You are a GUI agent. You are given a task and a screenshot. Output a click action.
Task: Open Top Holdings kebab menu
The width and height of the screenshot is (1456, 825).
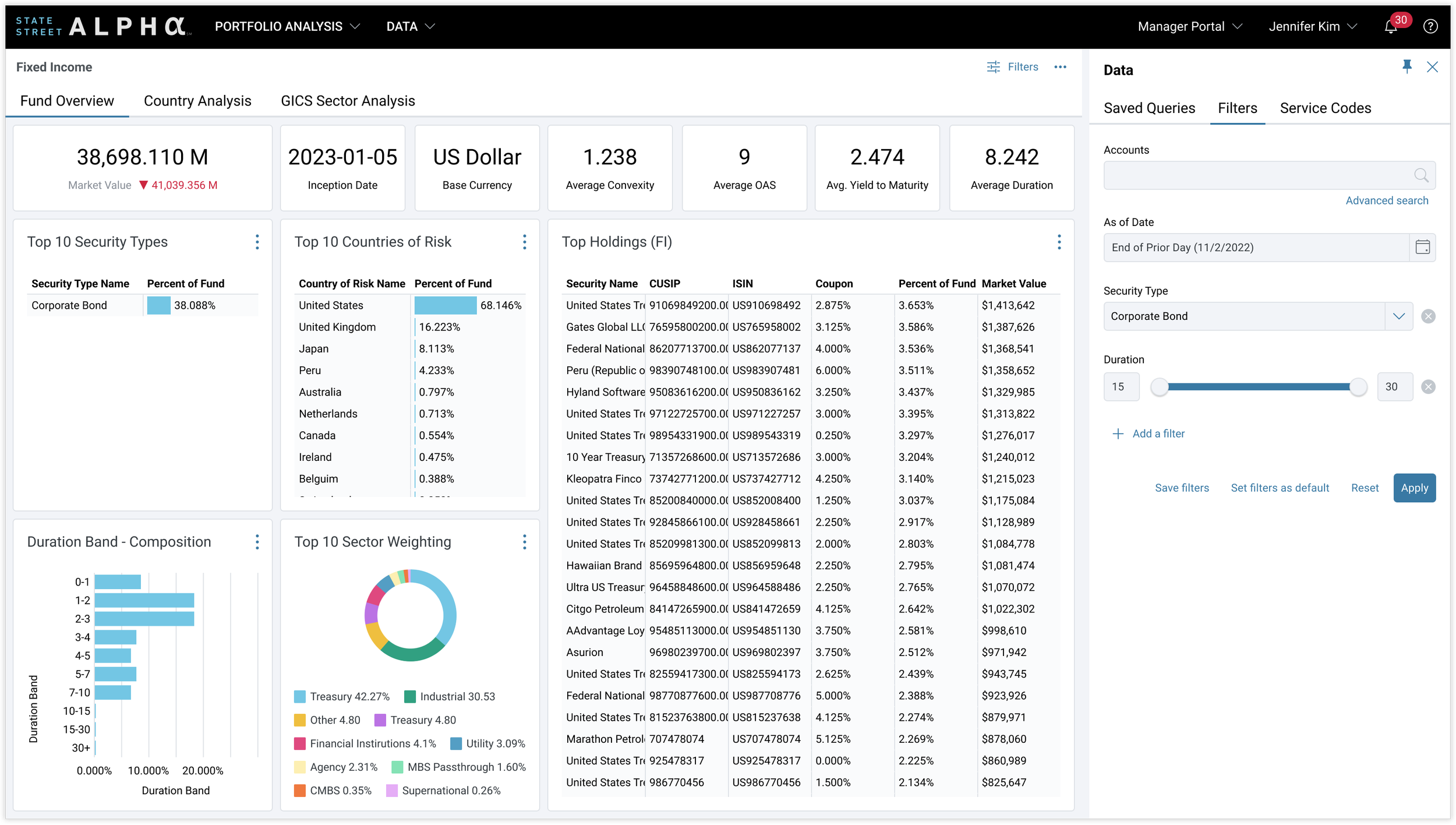coord(1059,242)
